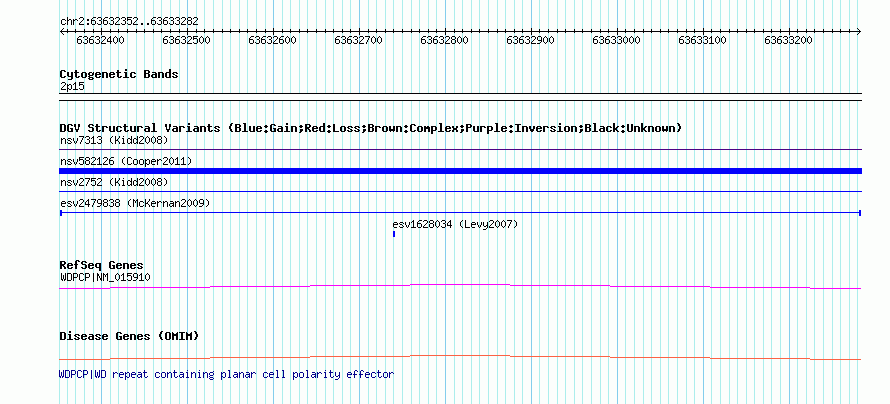Select variant label esv1628034 (Levy2007)
Screen dimensions: 890x404
[455, 225]
